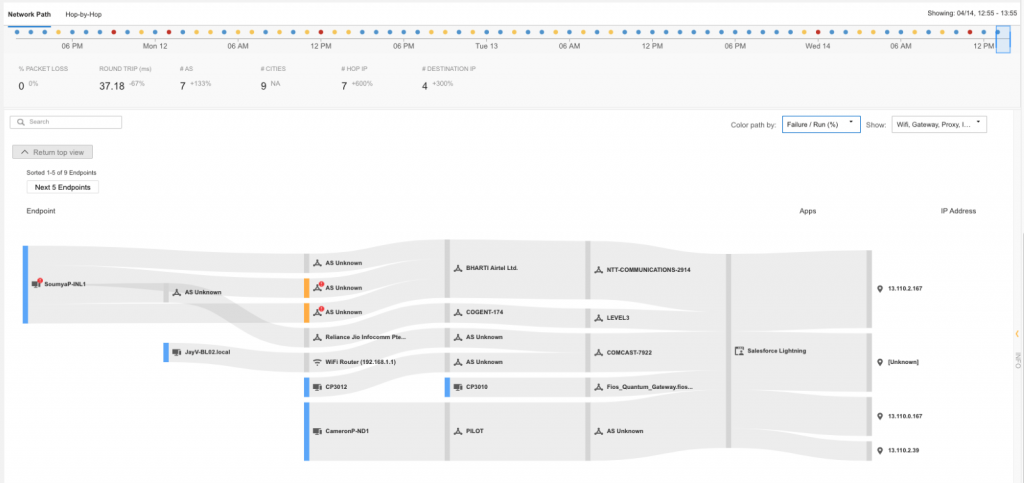Click the Salesforce Lightning app icon

(x=739, y=351)
